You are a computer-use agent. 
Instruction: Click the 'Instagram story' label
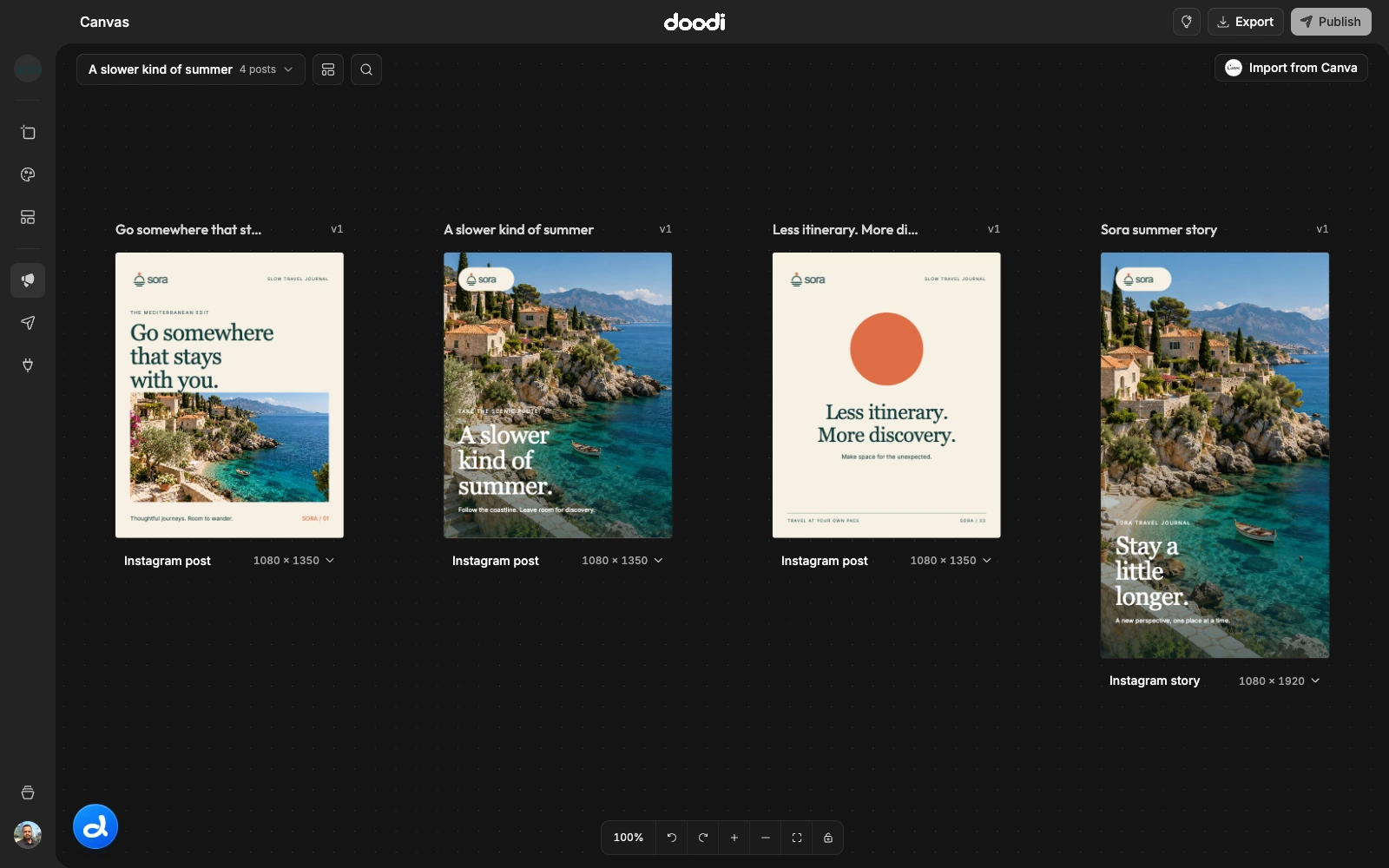tap(1155, 681)
